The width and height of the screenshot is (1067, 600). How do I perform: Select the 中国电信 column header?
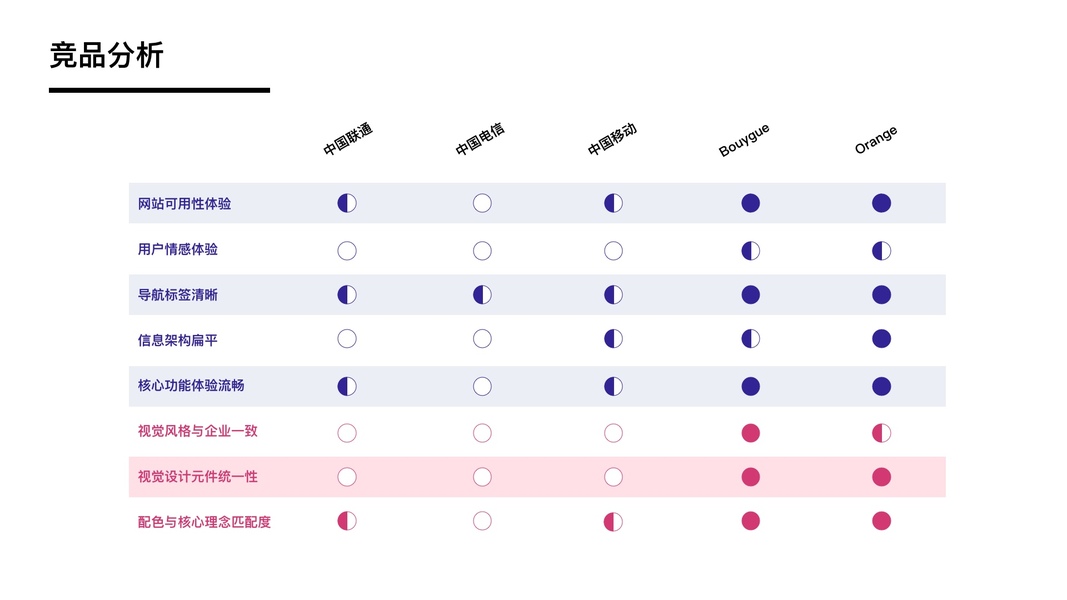click(480, 140)
